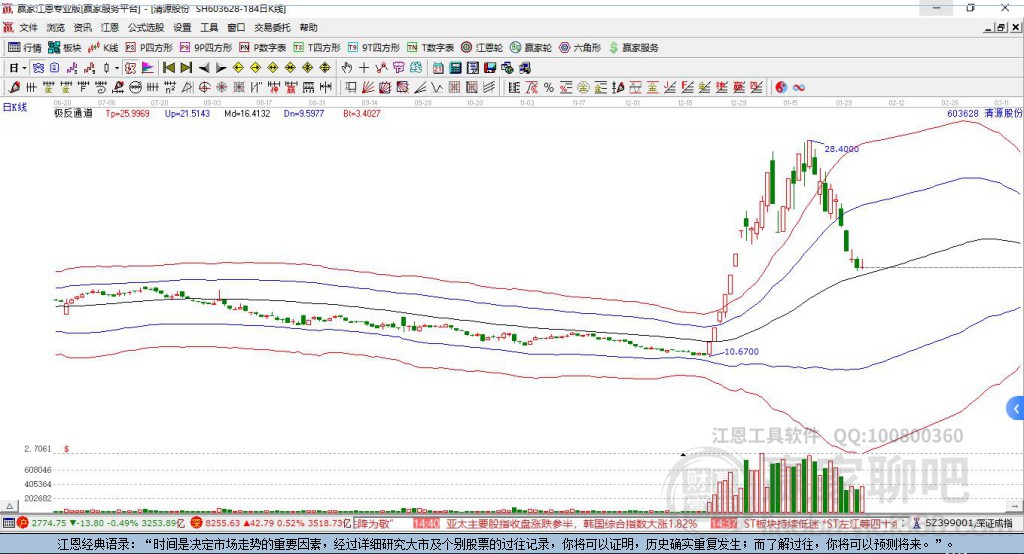Select the red pencil drawing tool
This screenshot has width=1024, height=554.
pyautogui.click(x=14, y=88)
